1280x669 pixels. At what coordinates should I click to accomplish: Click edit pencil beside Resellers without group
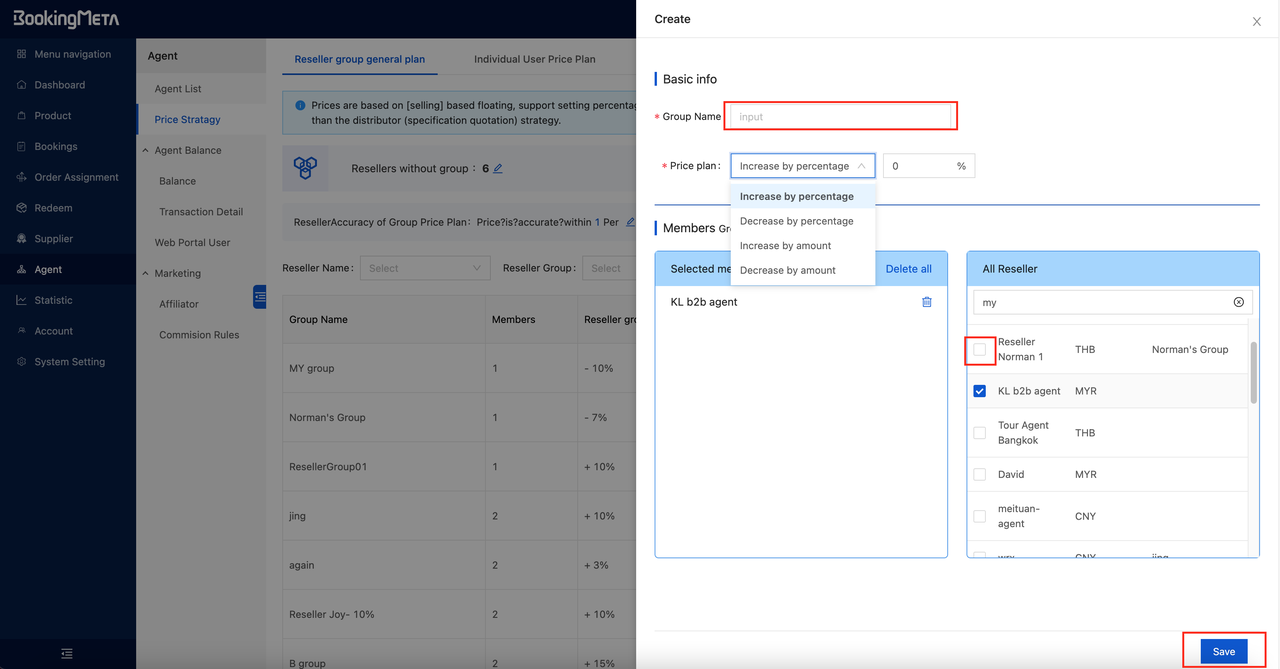(x=498, y=169)
